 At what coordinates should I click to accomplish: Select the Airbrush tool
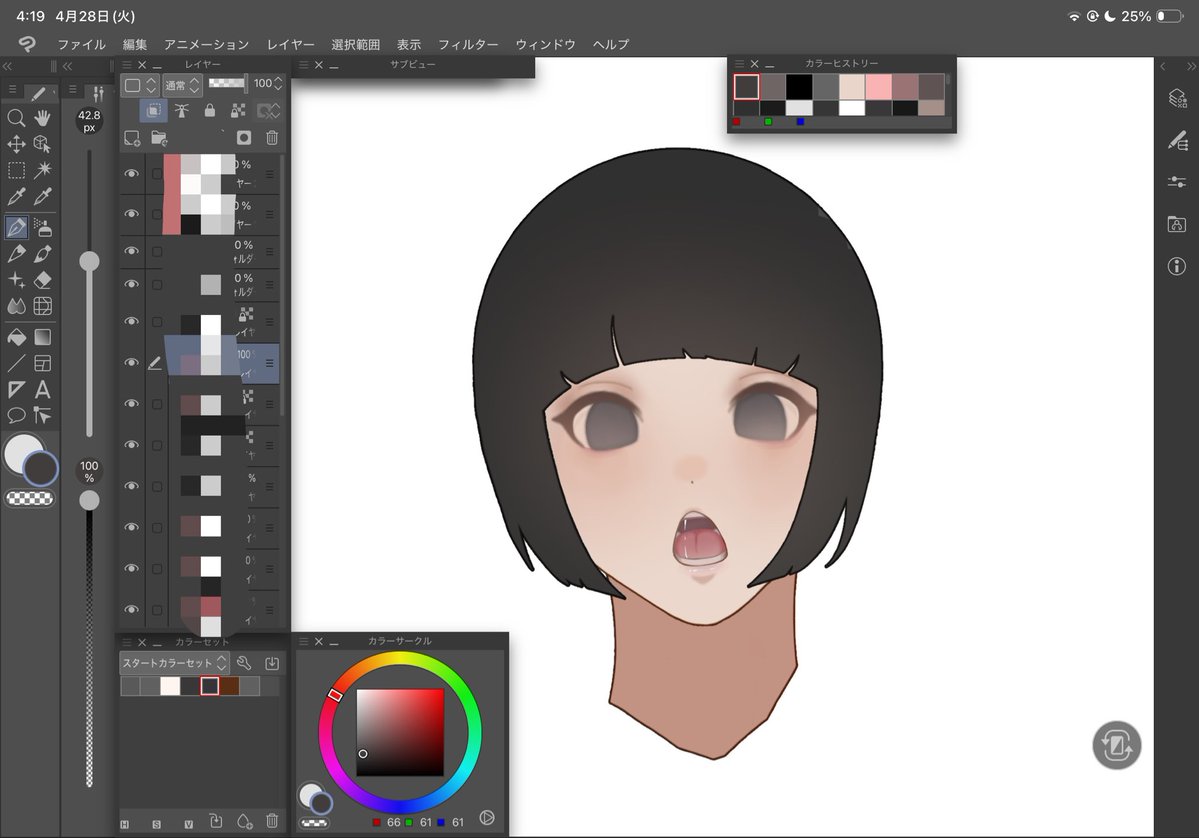(x=44, y=227)
